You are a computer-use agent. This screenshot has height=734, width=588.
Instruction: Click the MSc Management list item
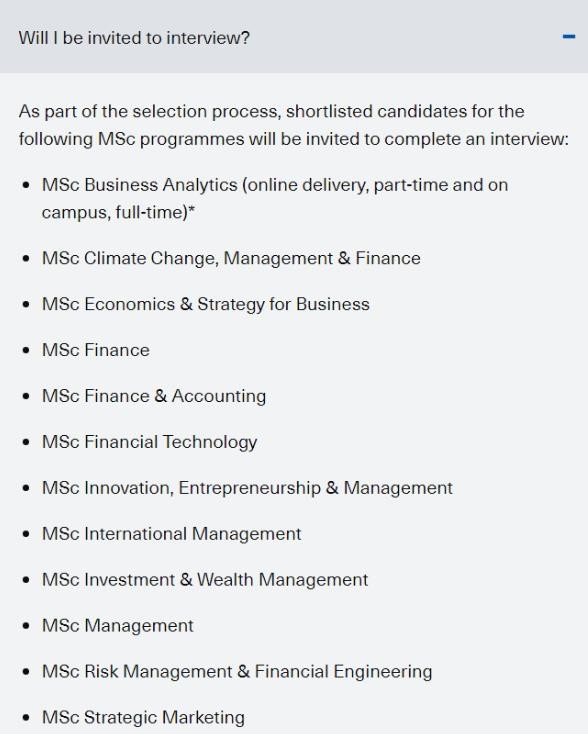point(118,625)
